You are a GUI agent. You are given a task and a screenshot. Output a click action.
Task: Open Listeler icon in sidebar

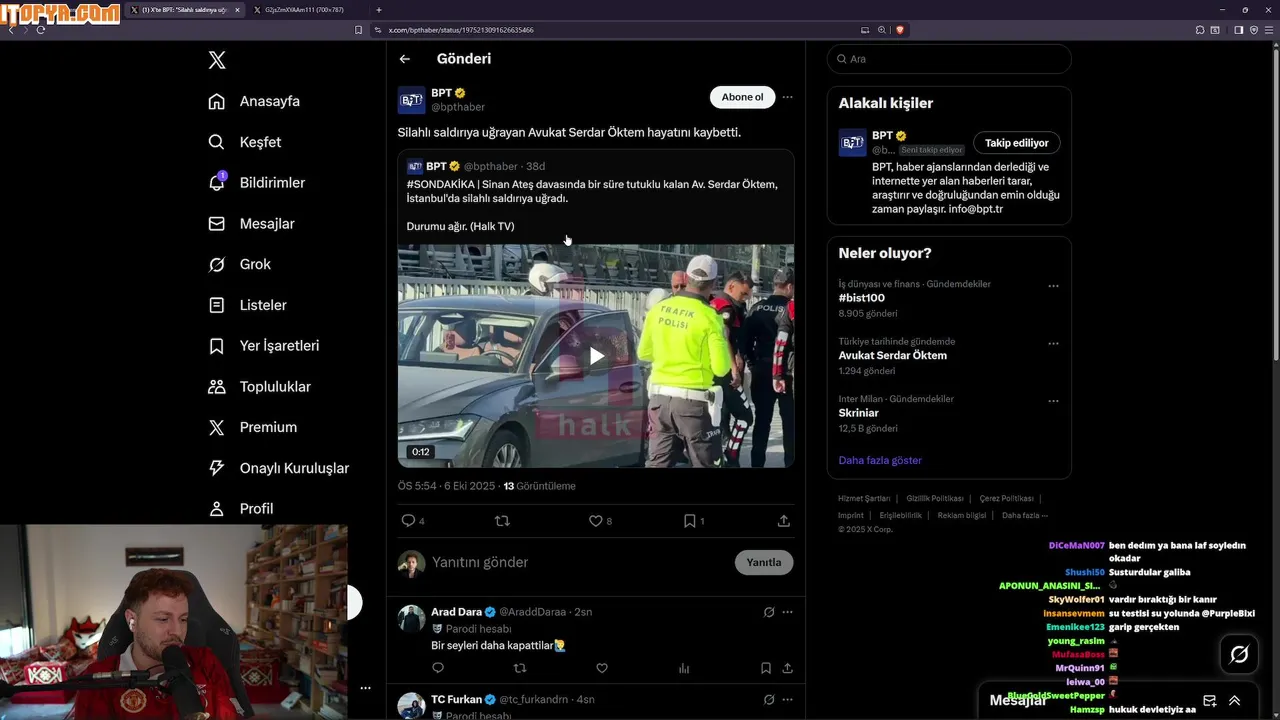click(x=216, y=305)
